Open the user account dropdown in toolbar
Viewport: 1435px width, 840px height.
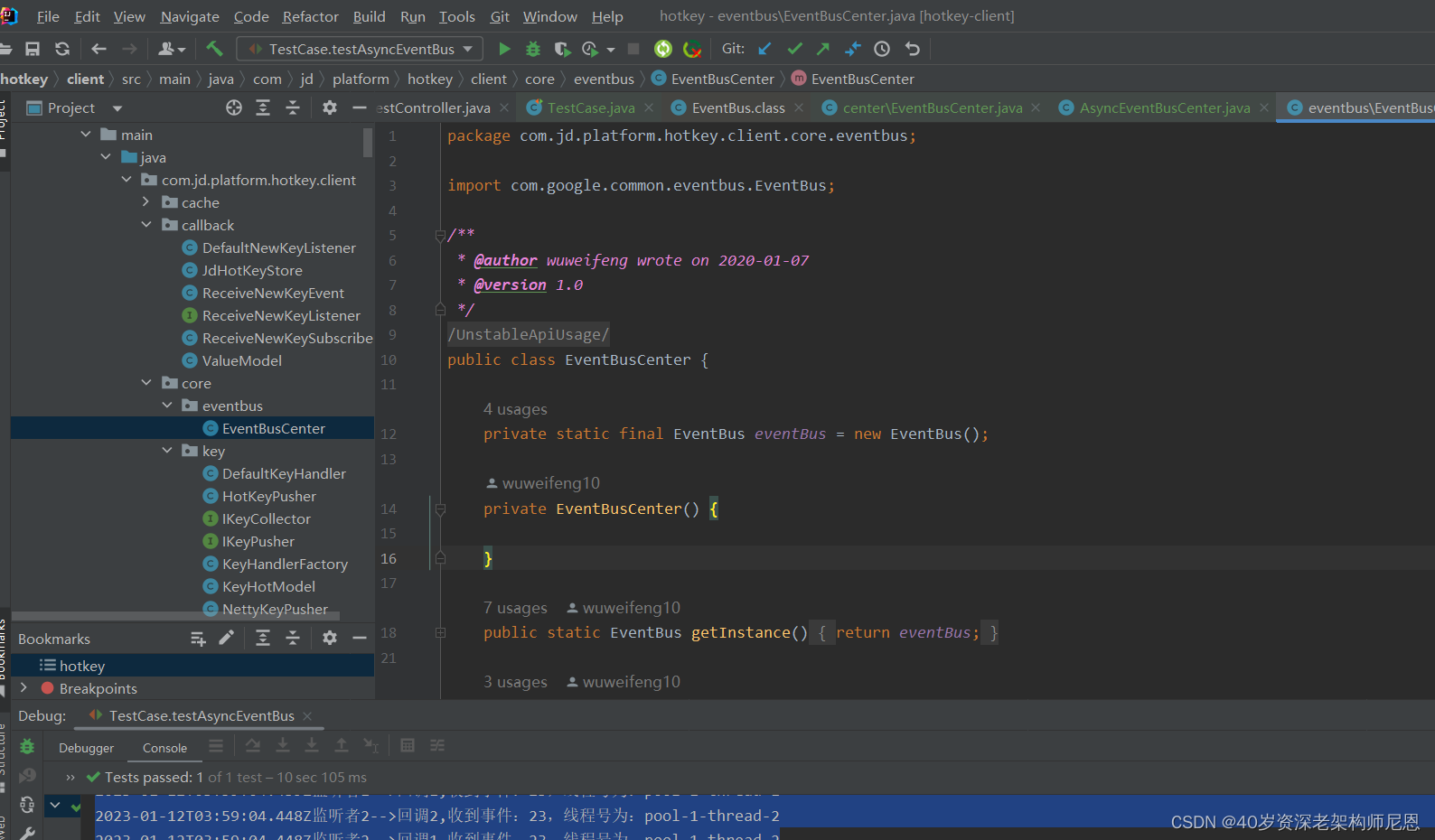[x=172, y=49]
